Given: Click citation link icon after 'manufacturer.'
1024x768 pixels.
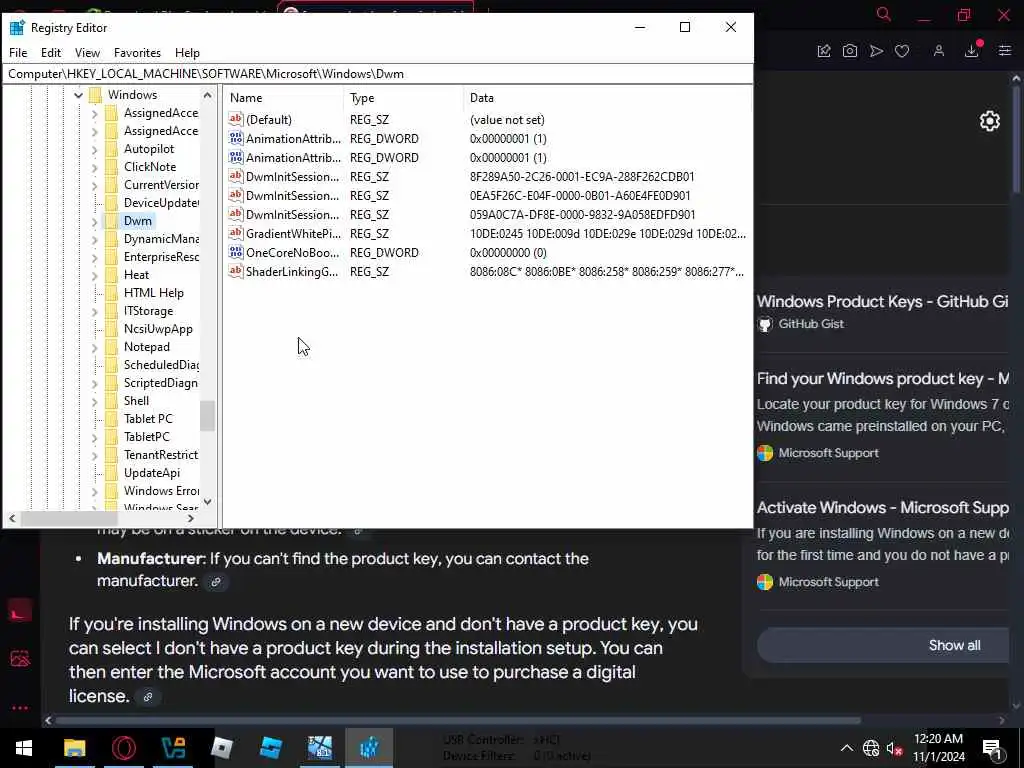Looking at the screenshot, I should pos(216,581).
